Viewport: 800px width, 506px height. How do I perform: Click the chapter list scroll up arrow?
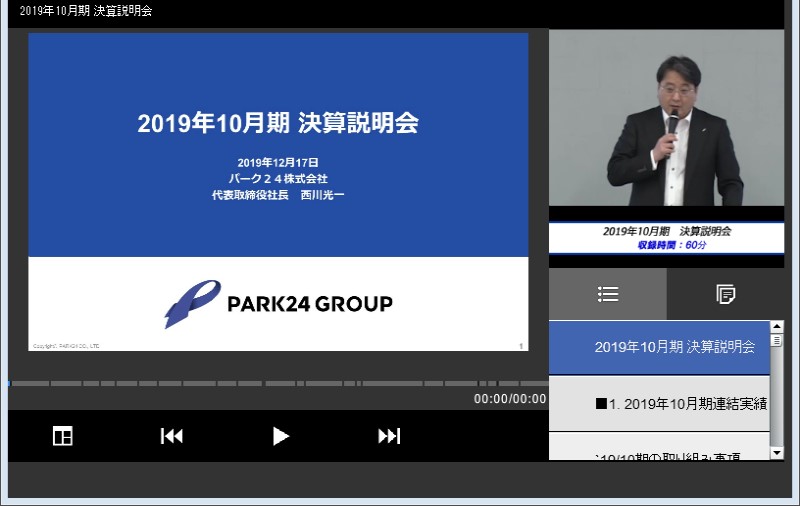coord(777,326)
